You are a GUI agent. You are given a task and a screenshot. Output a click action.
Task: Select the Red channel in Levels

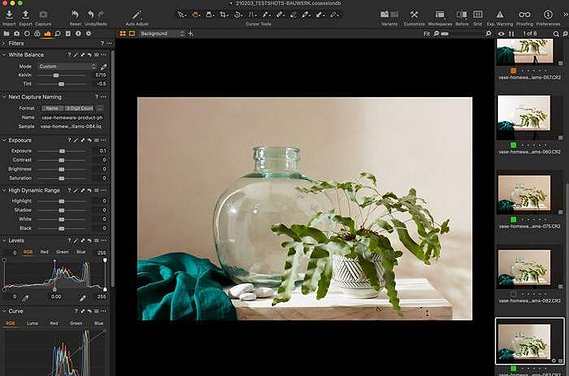coord(44,252)
